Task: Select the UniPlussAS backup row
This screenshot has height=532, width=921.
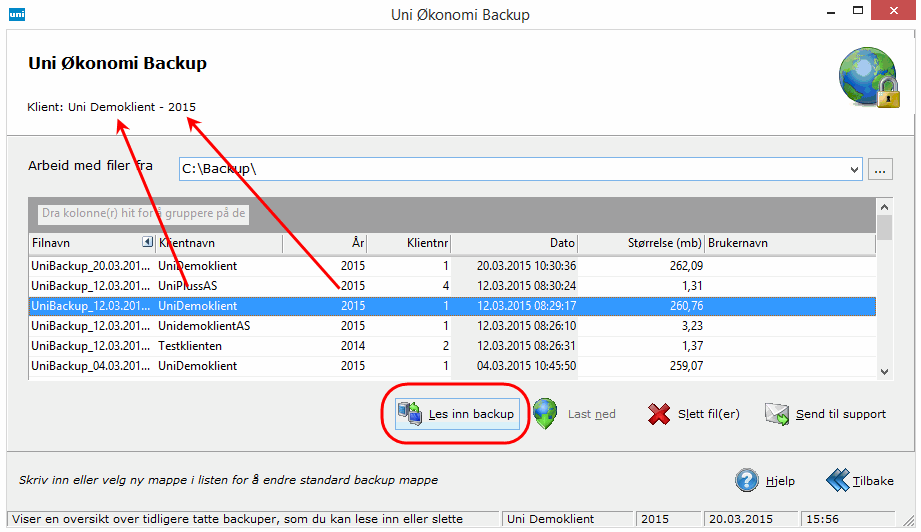Action: [300, 286]
